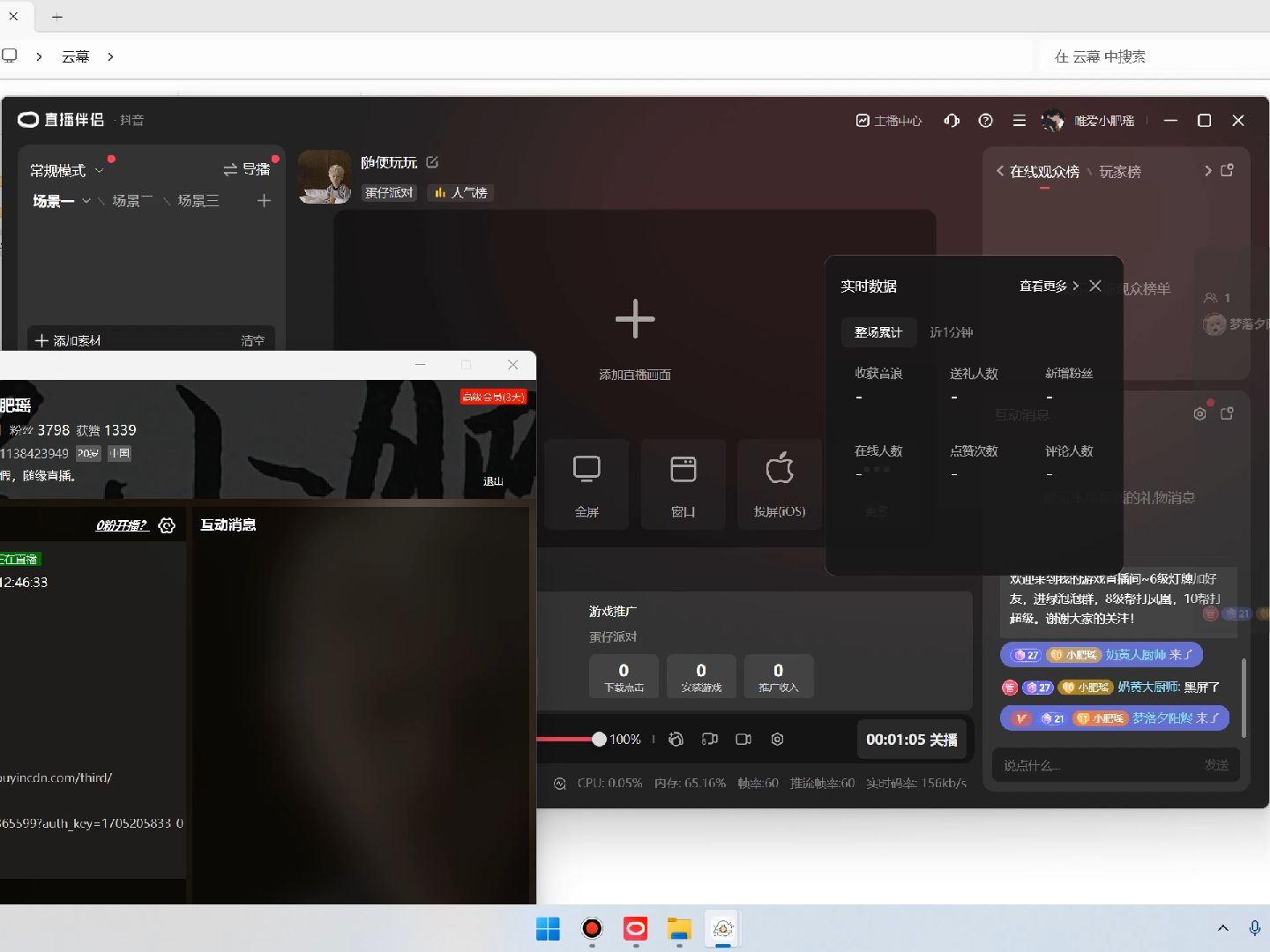Click chat message 梦洛夕阳醉 来了
Screen dimensions: 1270x952
click(1115, 718)
